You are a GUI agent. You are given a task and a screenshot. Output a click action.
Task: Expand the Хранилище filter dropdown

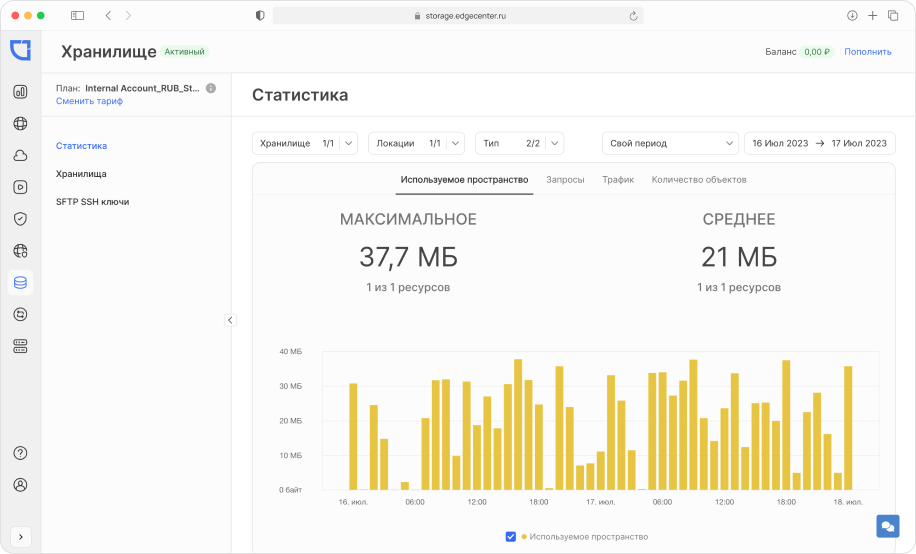pyautogui.click(x=304, y=143)
